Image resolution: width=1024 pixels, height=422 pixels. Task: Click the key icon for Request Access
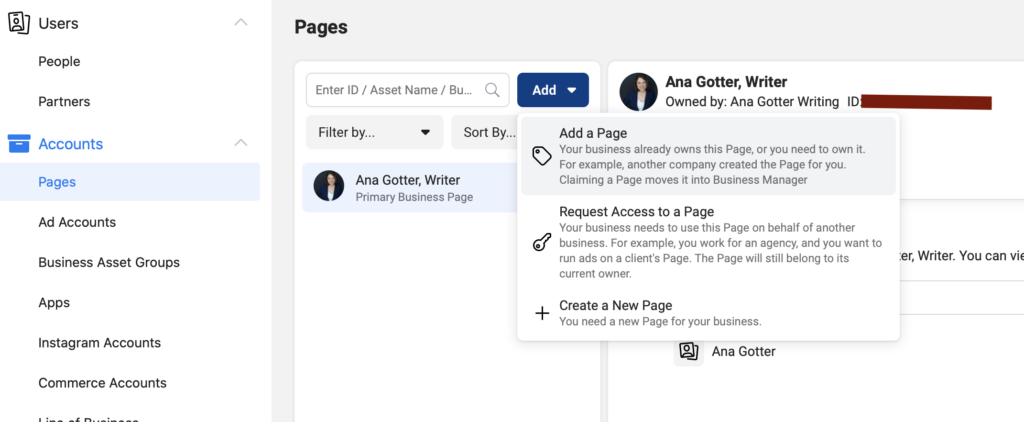[542, 243]
